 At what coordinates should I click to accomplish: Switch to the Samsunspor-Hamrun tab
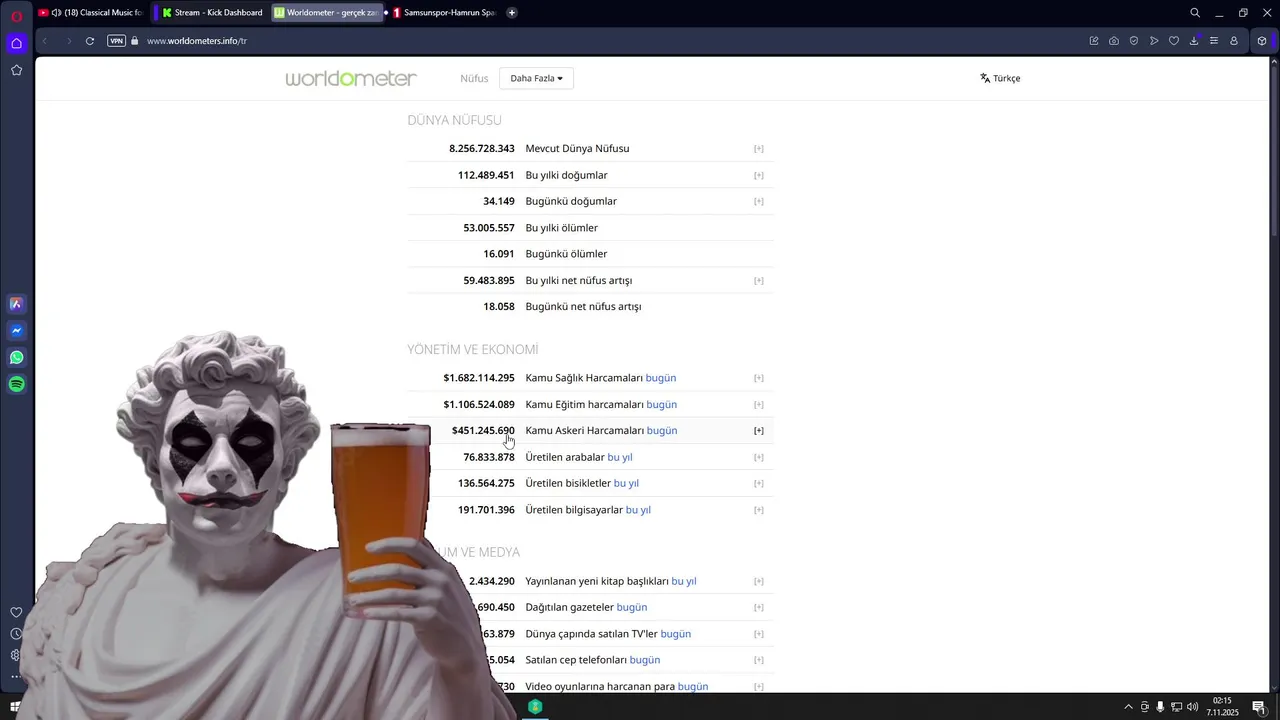point(444,13)
